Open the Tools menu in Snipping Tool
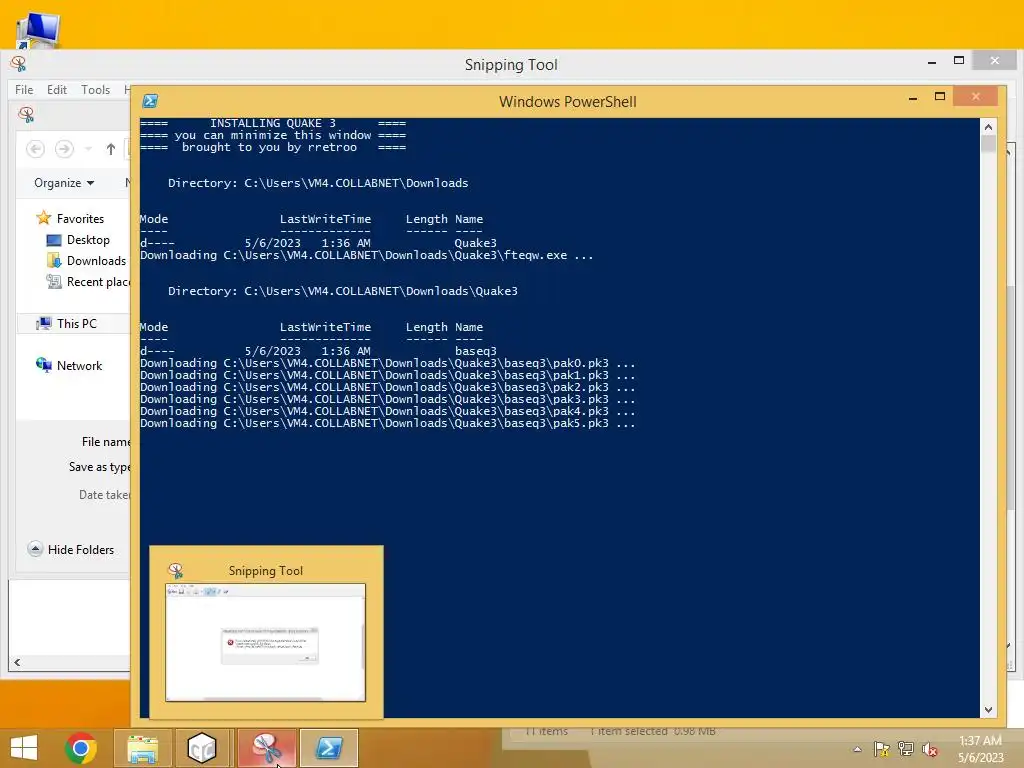 95,89
